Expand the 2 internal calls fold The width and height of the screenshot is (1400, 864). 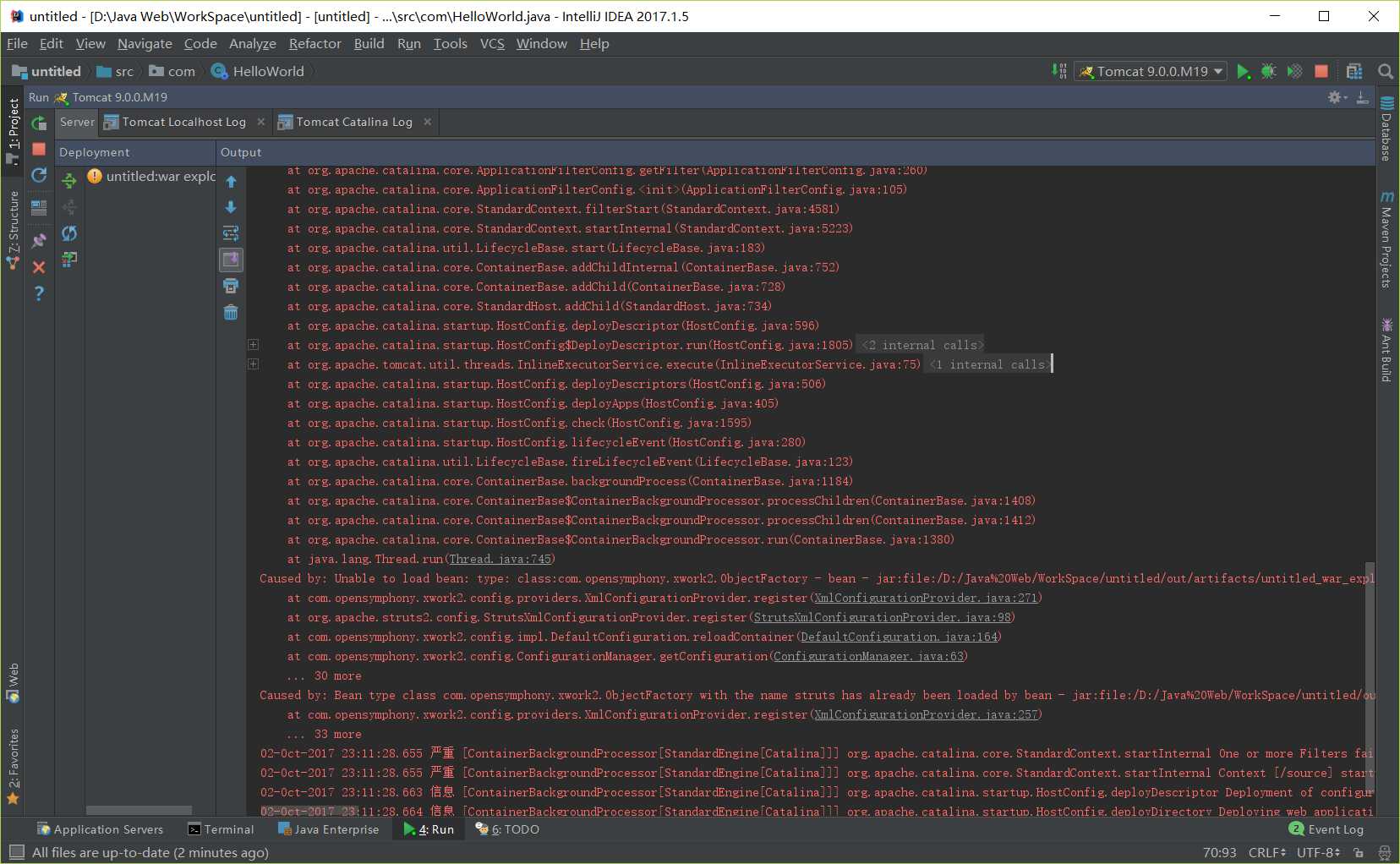tap(922, 345)
